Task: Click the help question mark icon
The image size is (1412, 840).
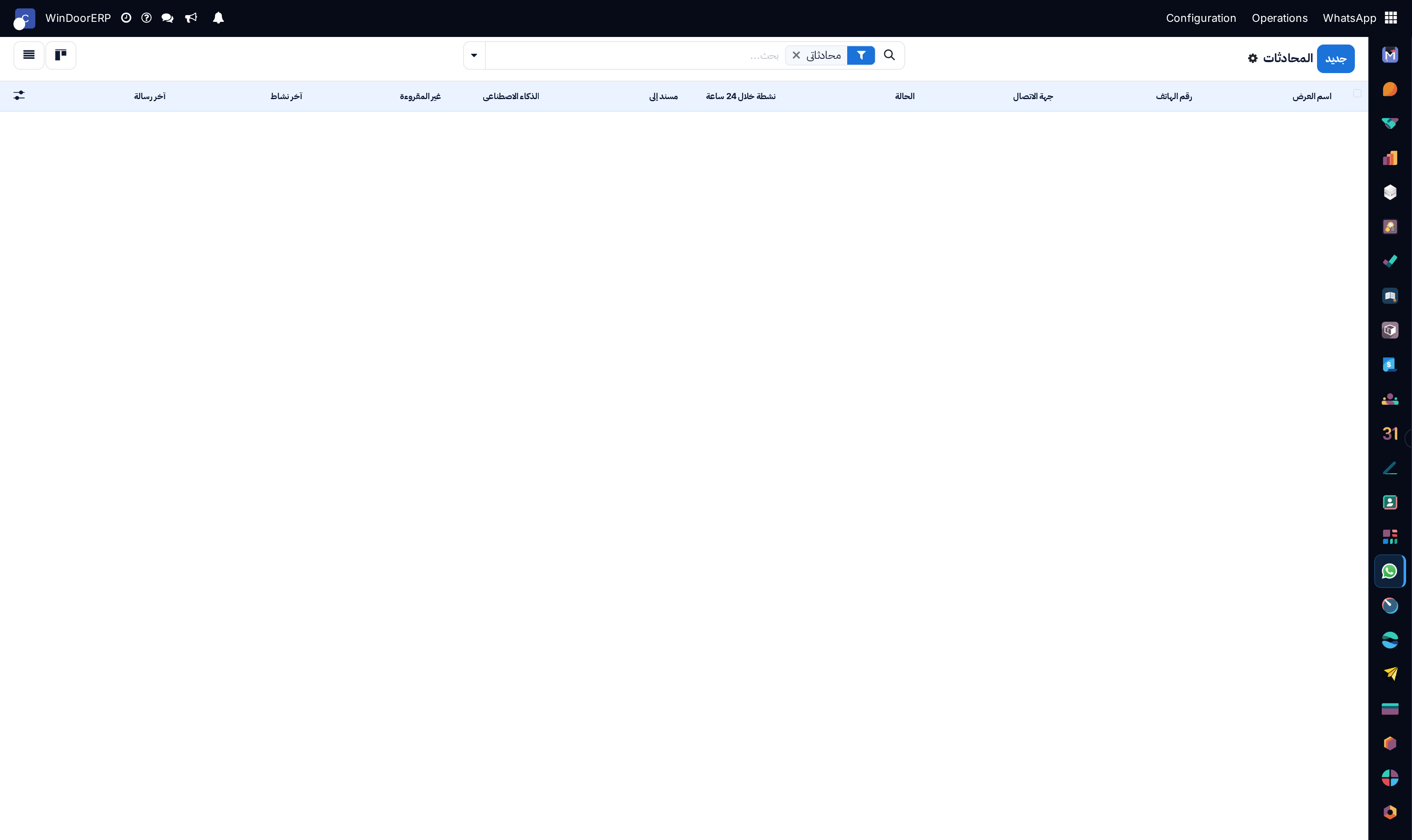Action: [x=146, y=18]
